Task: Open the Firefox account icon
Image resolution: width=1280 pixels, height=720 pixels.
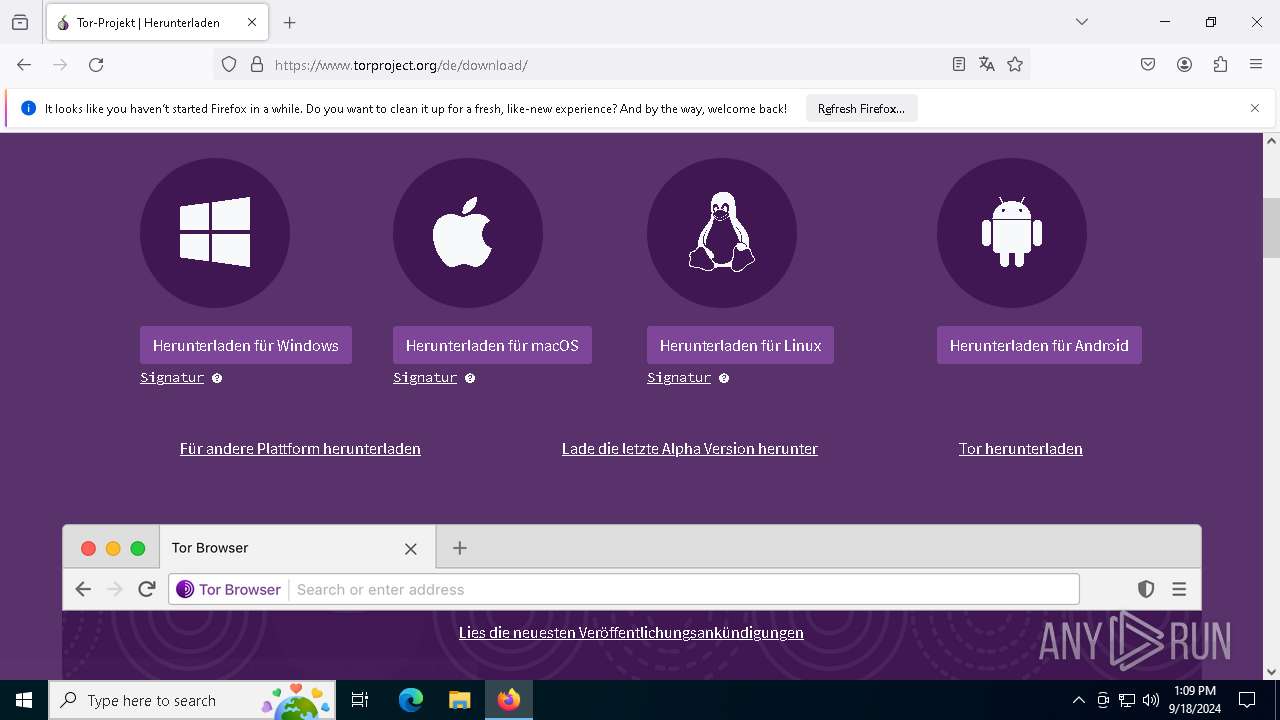Action: pyautogui.click(x=1184, y=65)
